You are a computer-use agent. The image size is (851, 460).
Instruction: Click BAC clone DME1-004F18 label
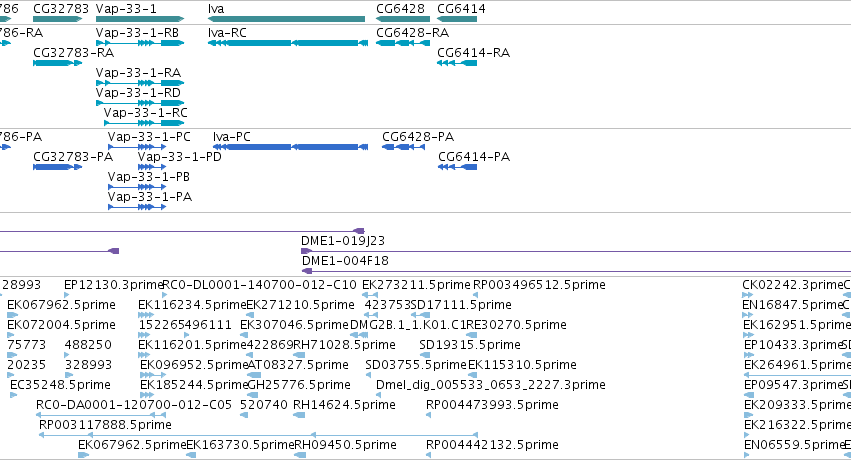pyautogui.click(x=345, y=261)
